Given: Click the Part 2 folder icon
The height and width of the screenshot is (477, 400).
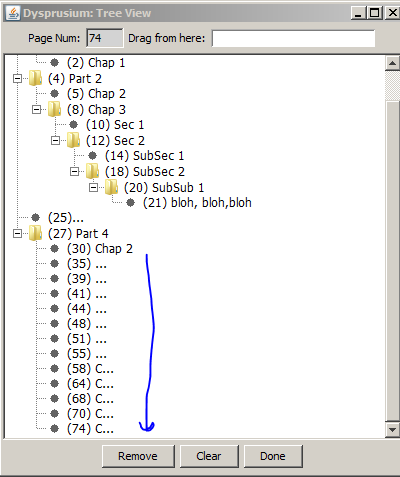Looking at the screenshot, I should (x=35, y=78).
